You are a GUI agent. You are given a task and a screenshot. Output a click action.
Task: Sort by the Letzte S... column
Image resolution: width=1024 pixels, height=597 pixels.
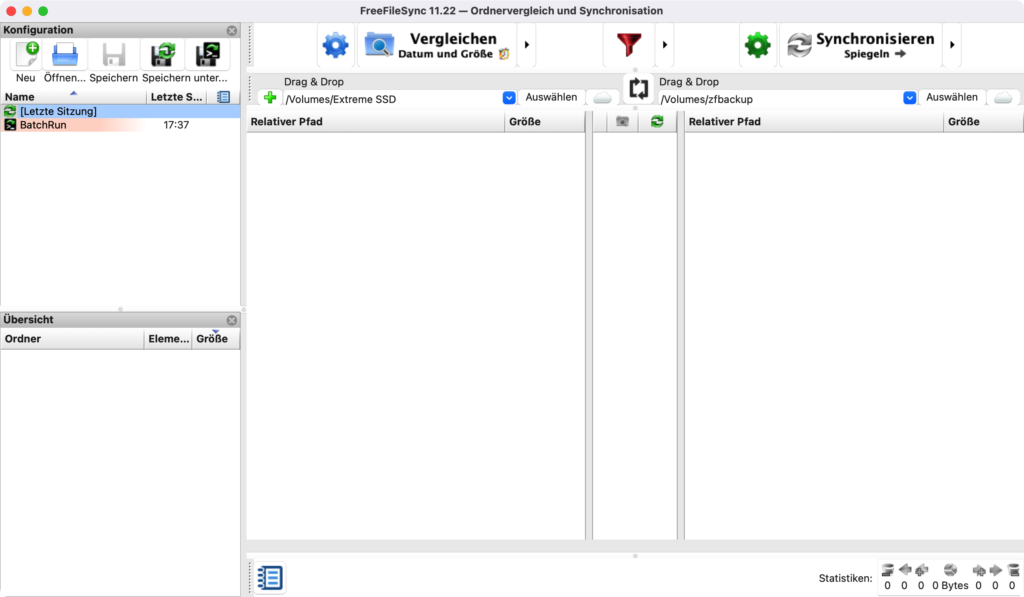coord(176,97)
